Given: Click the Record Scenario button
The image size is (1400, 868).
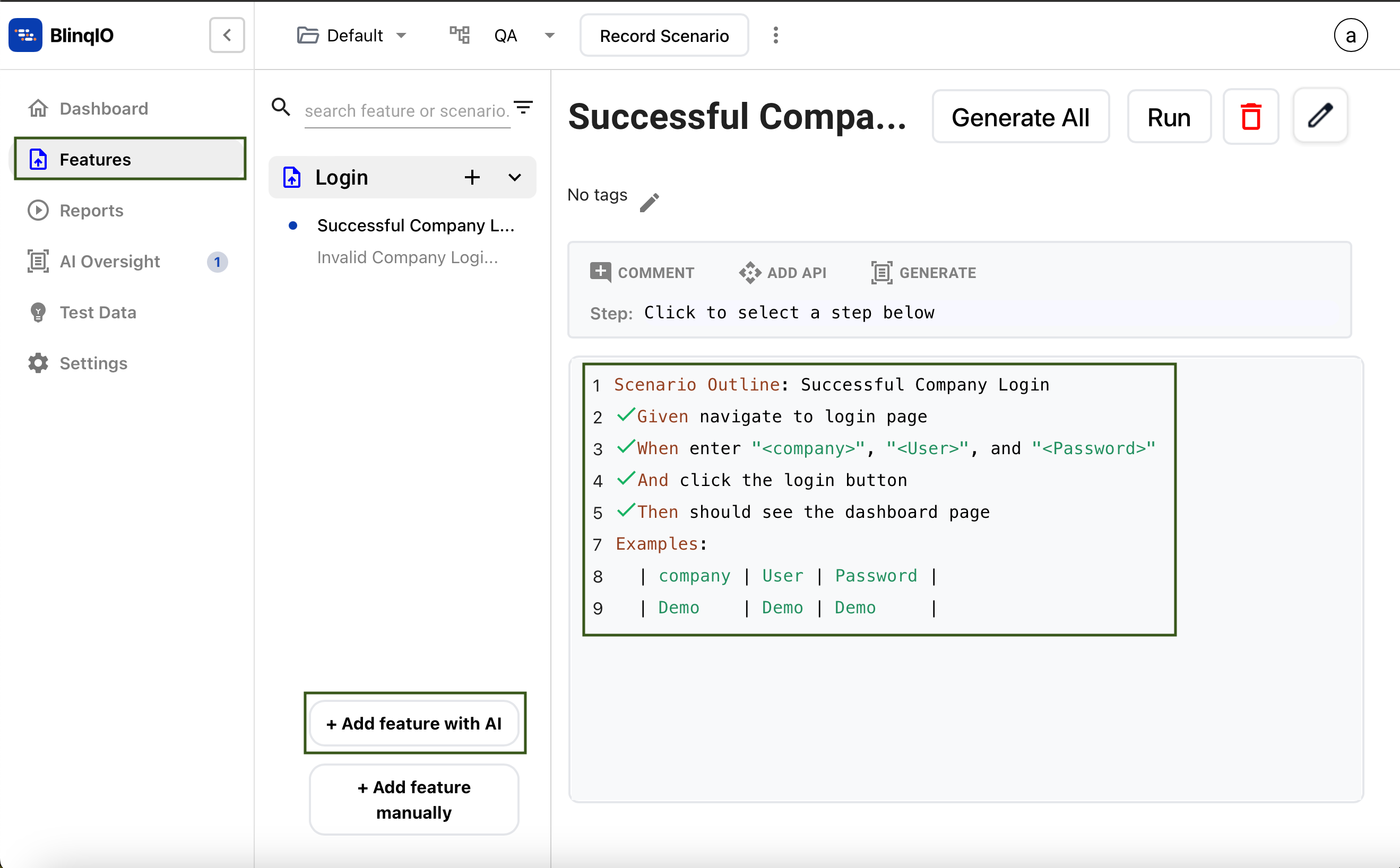Looking at the screenshot, I should coord(664,36).
